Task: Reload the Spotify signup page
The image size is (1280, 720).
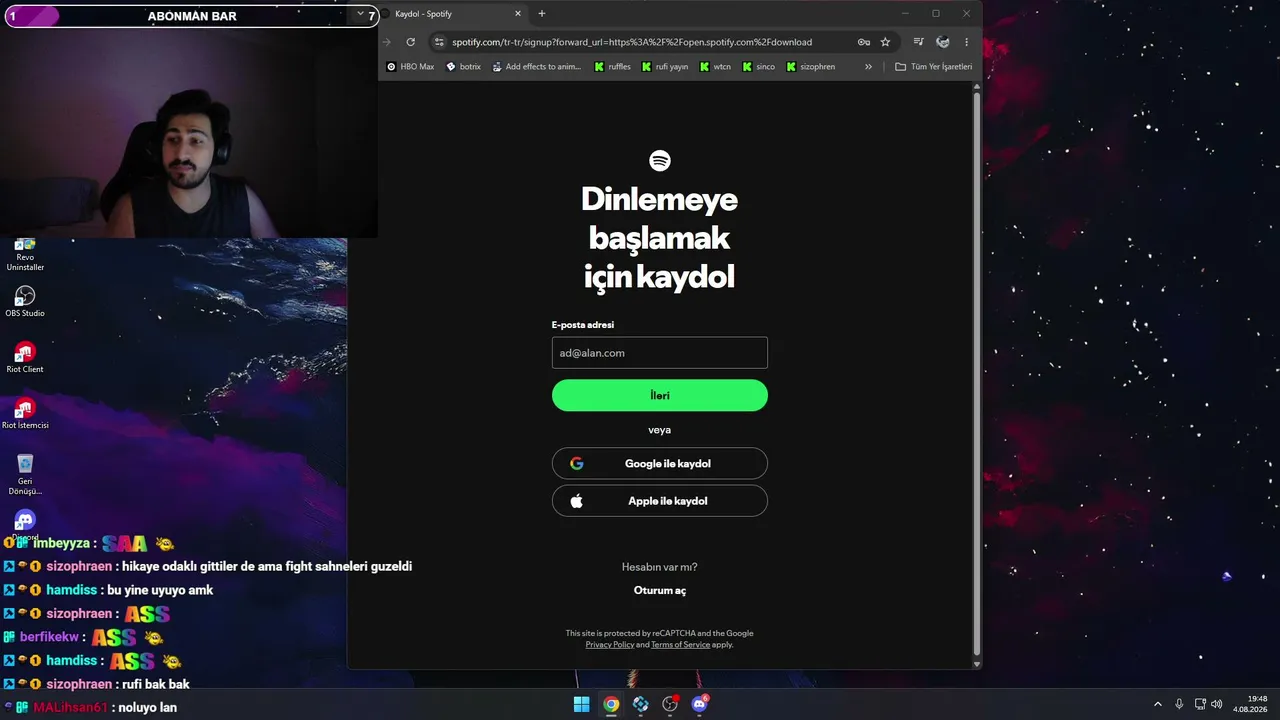Action: (410, 42)
